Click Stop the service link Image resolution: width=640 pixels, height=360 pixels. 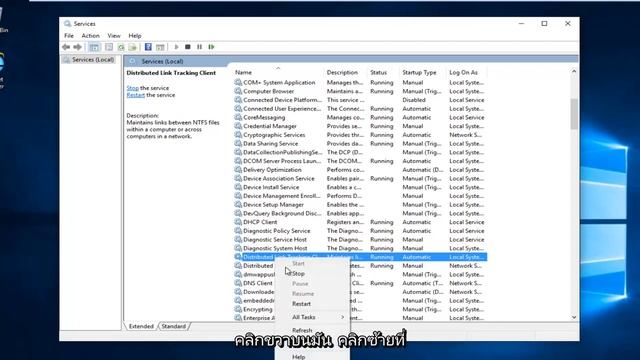[x=133, y=88]
